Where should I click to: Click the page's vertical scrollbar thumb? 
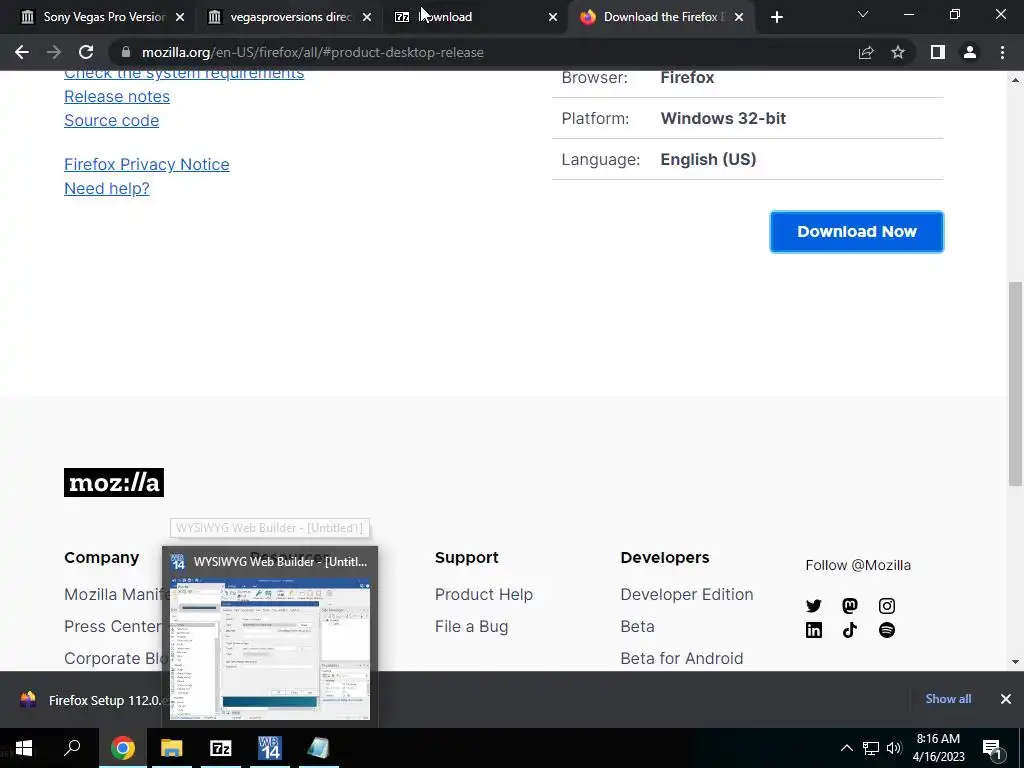(1015, 383)
